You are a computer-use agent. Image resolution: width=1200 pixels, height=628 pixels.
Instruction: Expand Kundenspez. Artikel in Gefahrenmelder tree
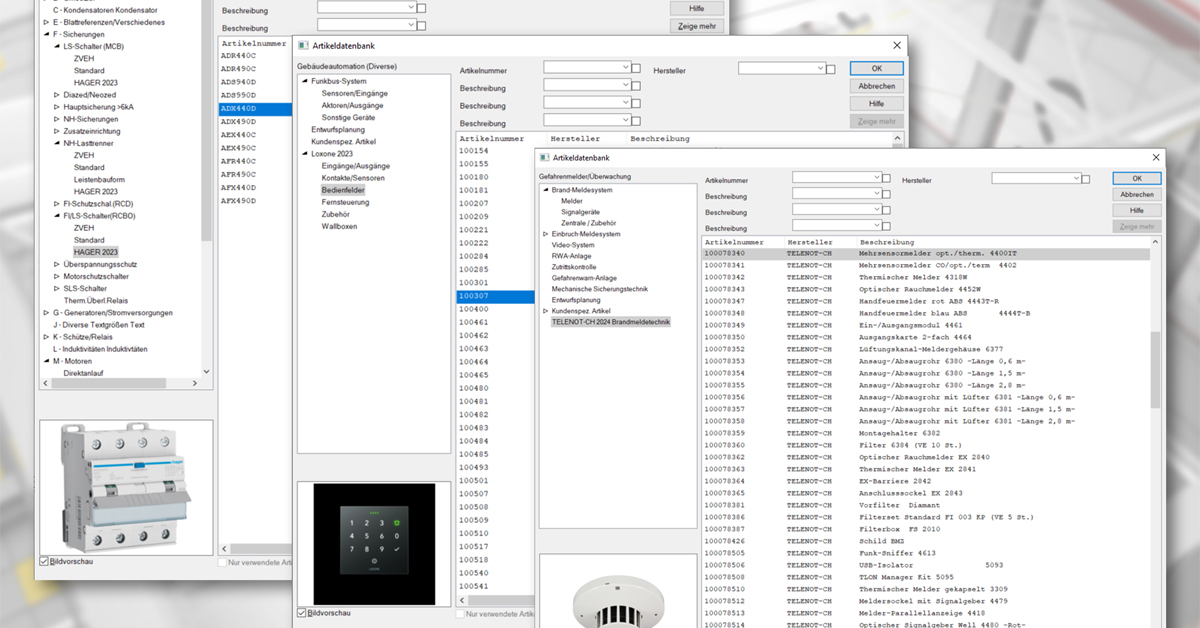tap(545, 311)
